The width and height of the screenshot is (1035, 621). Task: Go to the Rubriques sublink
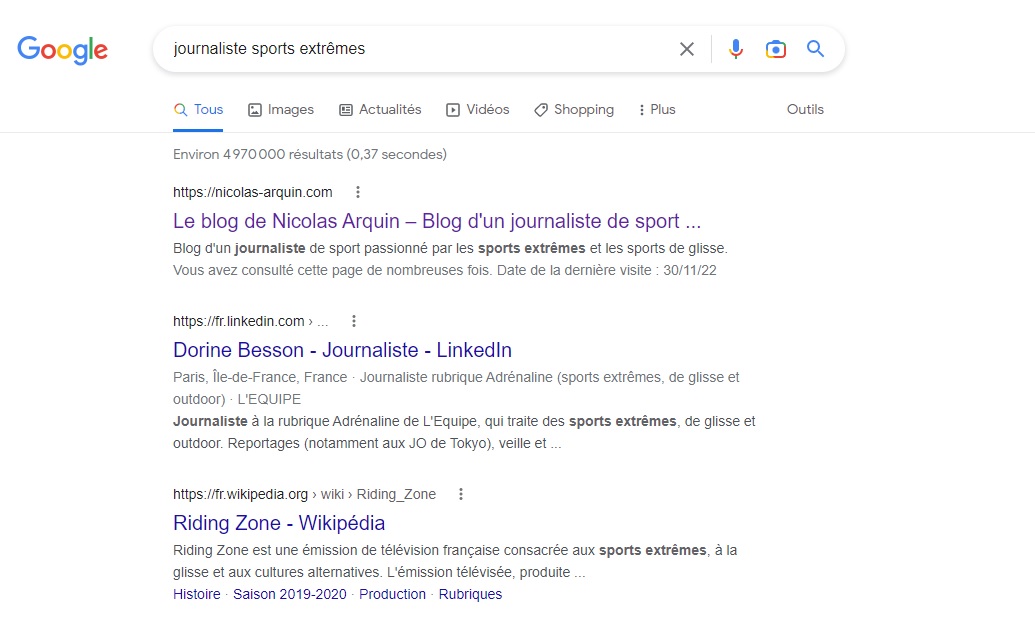coord(470,594)
